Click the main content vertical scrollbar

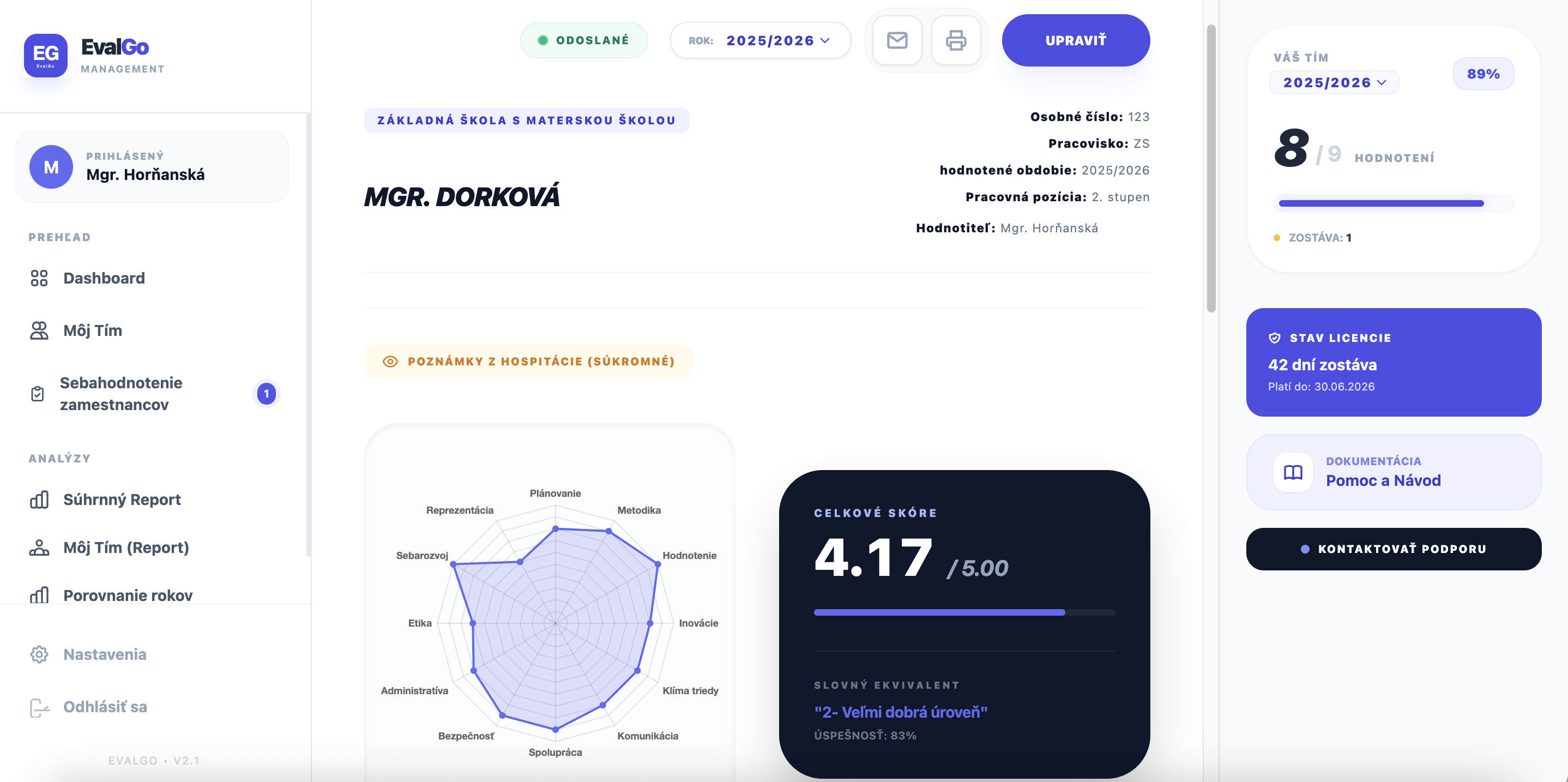(1211, 168)
